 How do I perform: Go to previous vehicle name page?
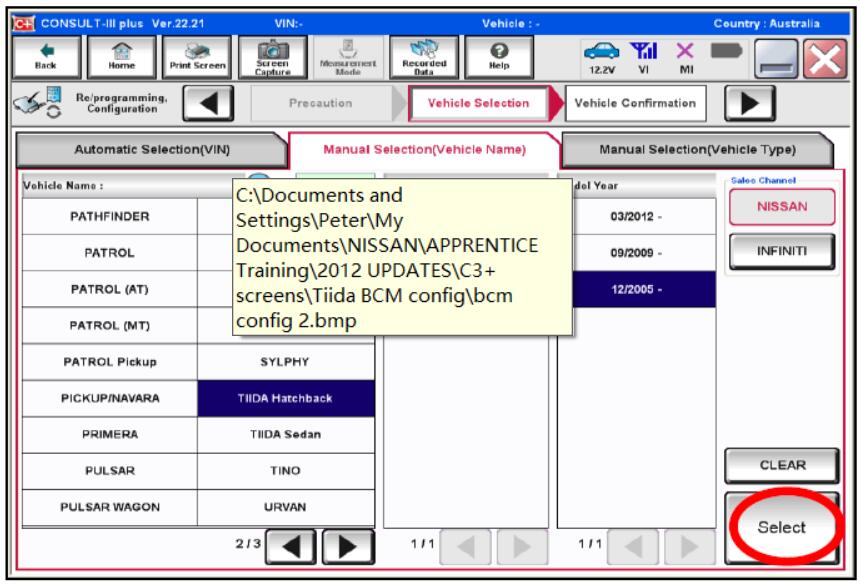[291, 547]
